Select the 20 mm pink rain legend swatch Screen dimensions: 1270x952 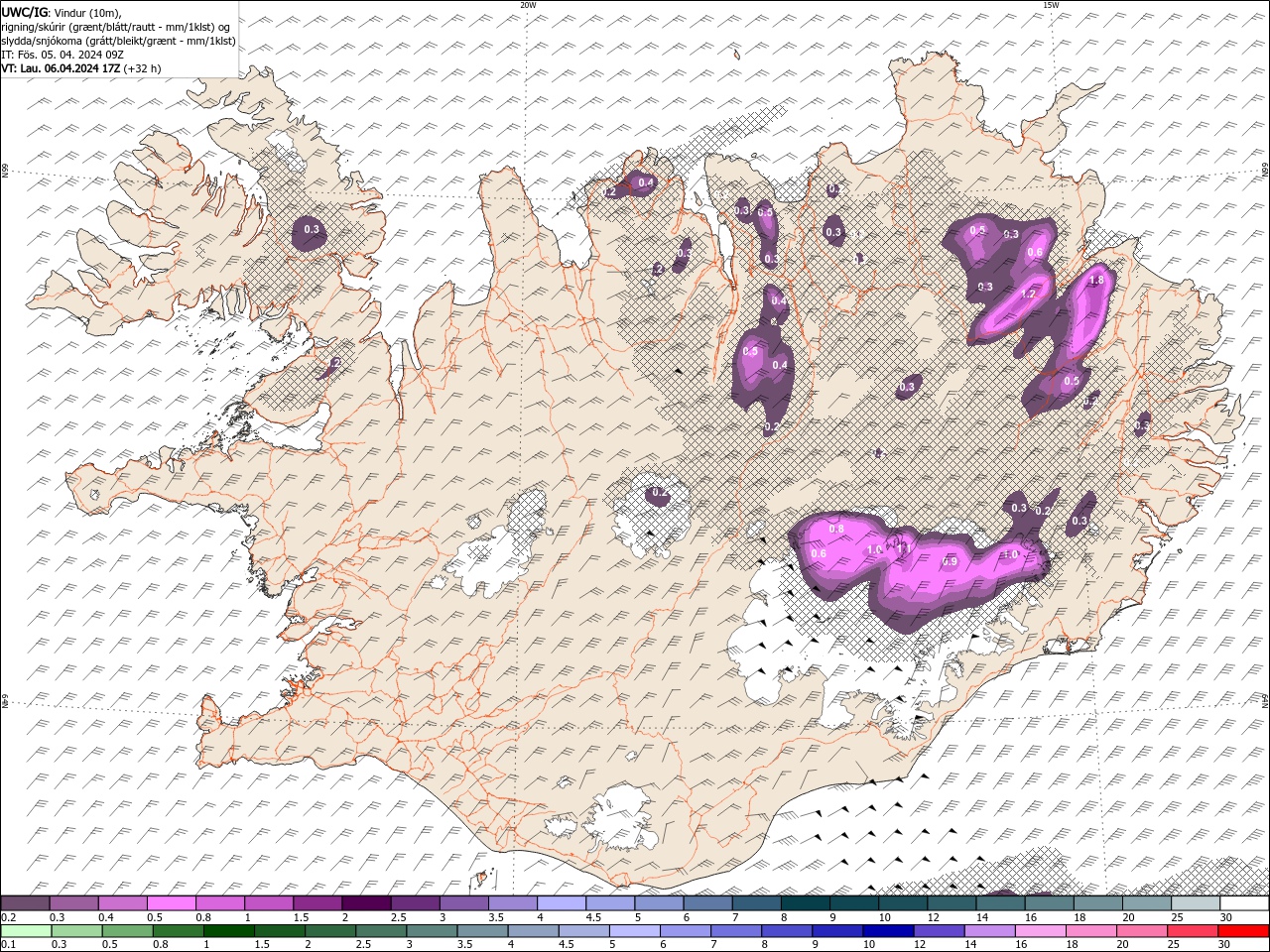click(x=1142, y=931)
